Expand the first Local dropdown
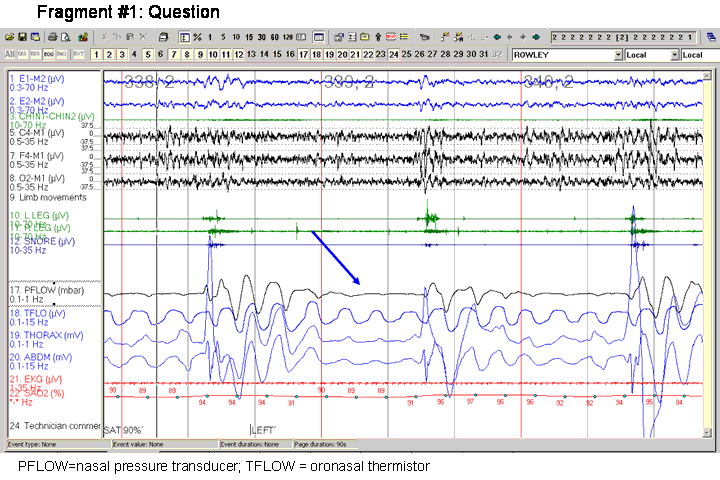This screenshot has height=480, width=720. tap(674, 54)
